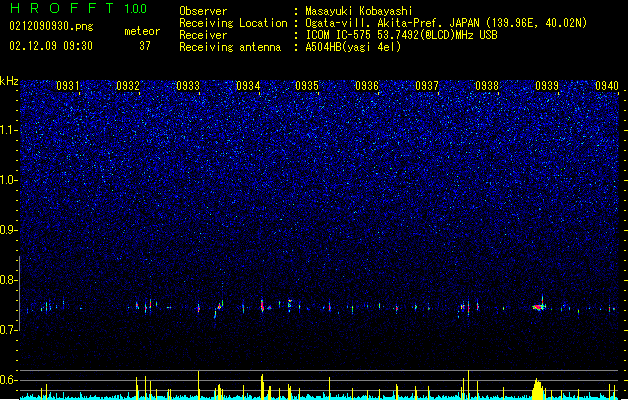The height and width of the screenshot is (400, 629).
Task: Click the 0939 time marker
Action: pyautogui.click(x=547, y=85)
